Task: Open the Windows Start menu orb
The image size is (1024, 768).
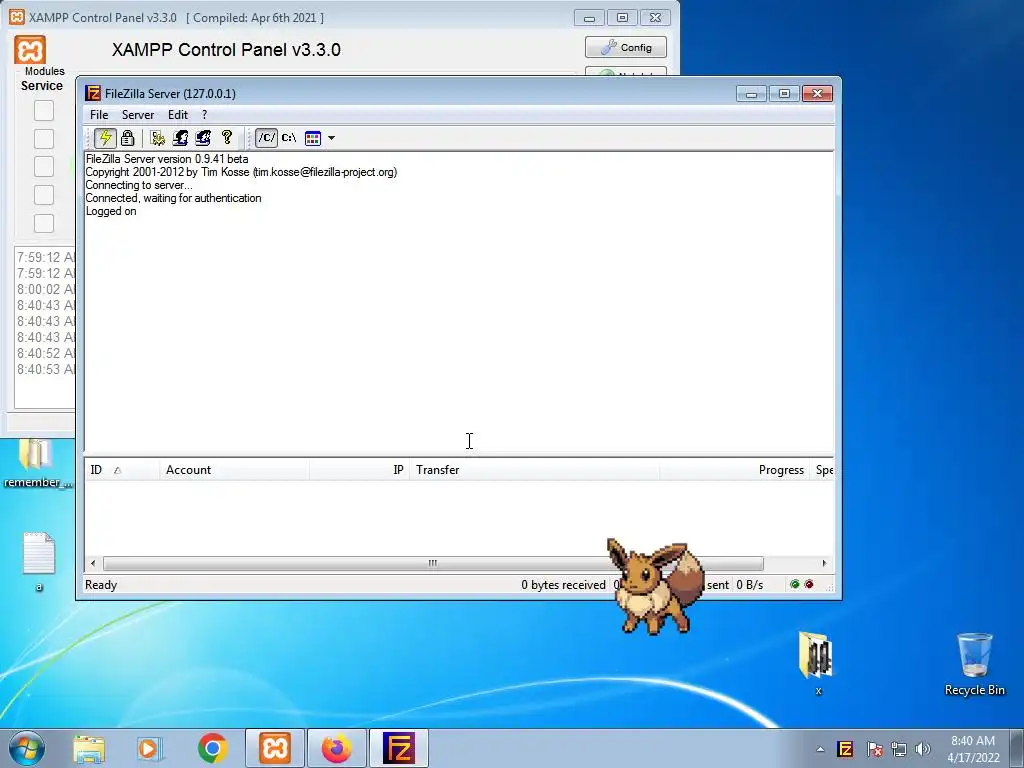Action: pos(27,748)
